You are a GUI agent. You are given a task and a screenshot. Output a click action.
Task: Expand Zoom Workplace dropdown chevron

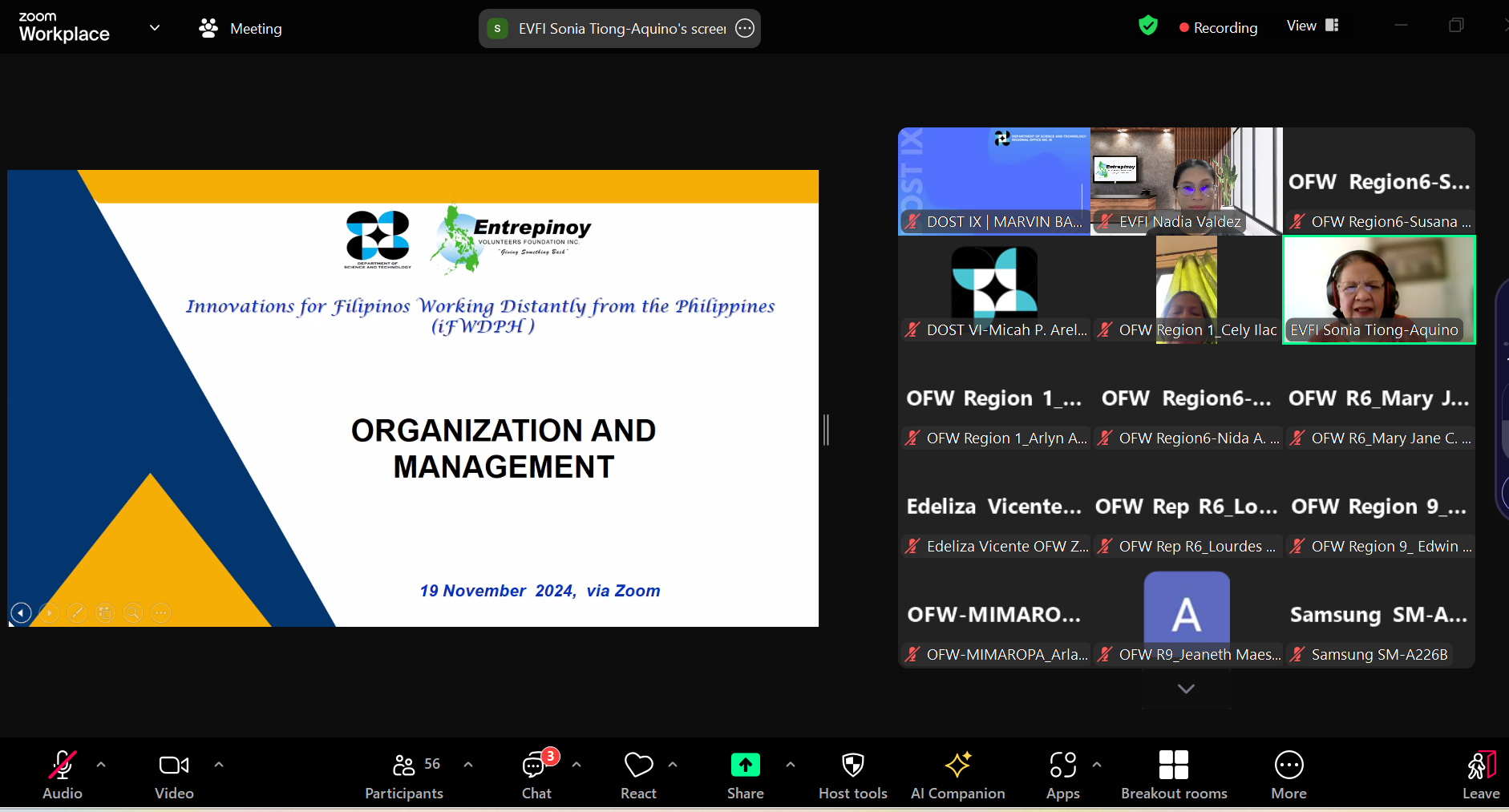155,28
